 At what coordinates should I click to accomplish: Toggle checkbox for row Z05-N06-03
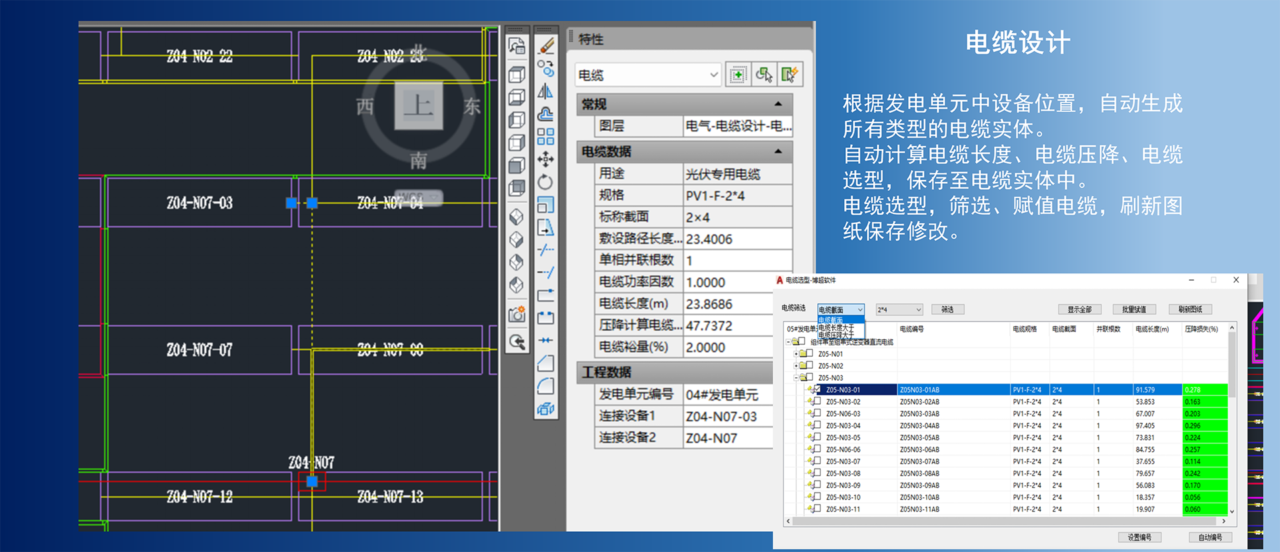(x=817, y=413)
